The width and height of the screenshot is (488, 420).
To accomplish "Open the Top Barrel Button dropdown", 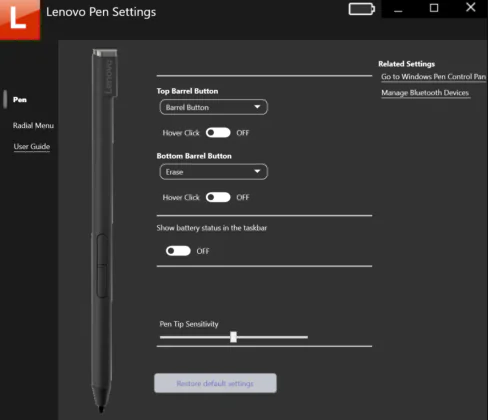I will point(213,107).
